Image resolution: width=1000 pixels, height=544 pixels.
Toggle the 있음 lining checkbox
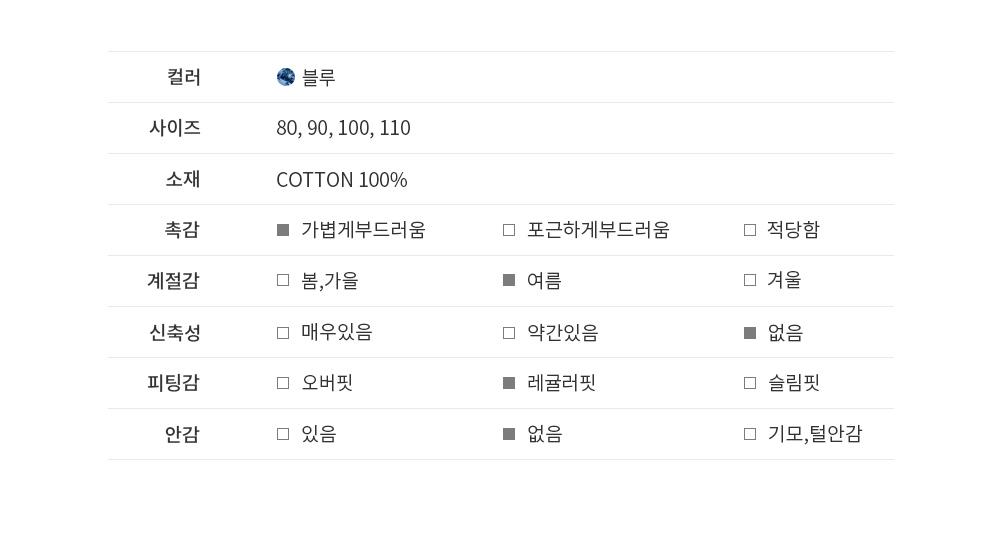tap(283, 434)
